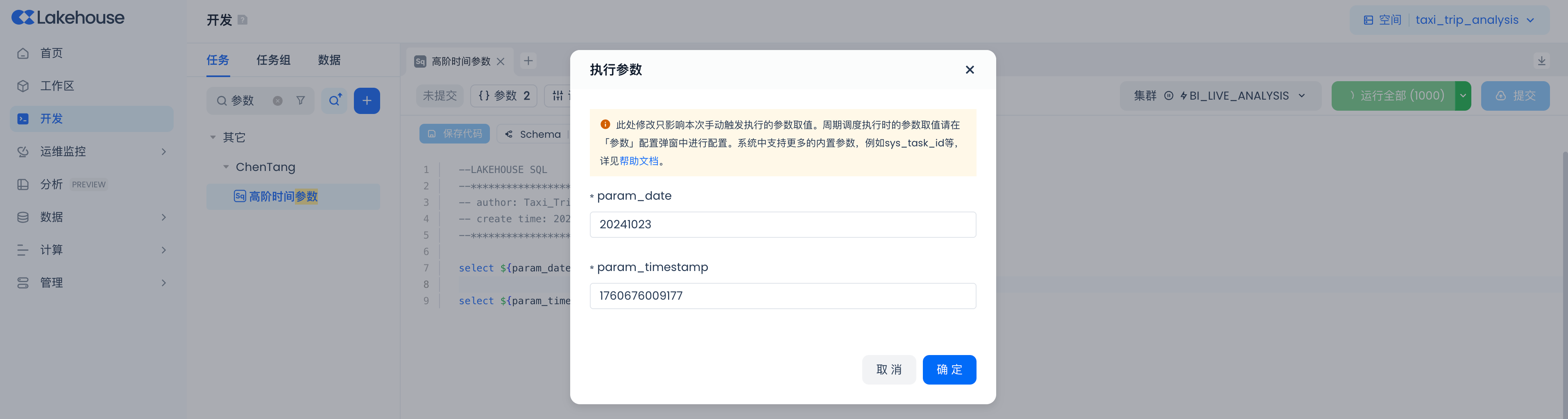Click the filter funnel icon
The height and width of the screenshot is (419, 1568).
pos(301,100)
